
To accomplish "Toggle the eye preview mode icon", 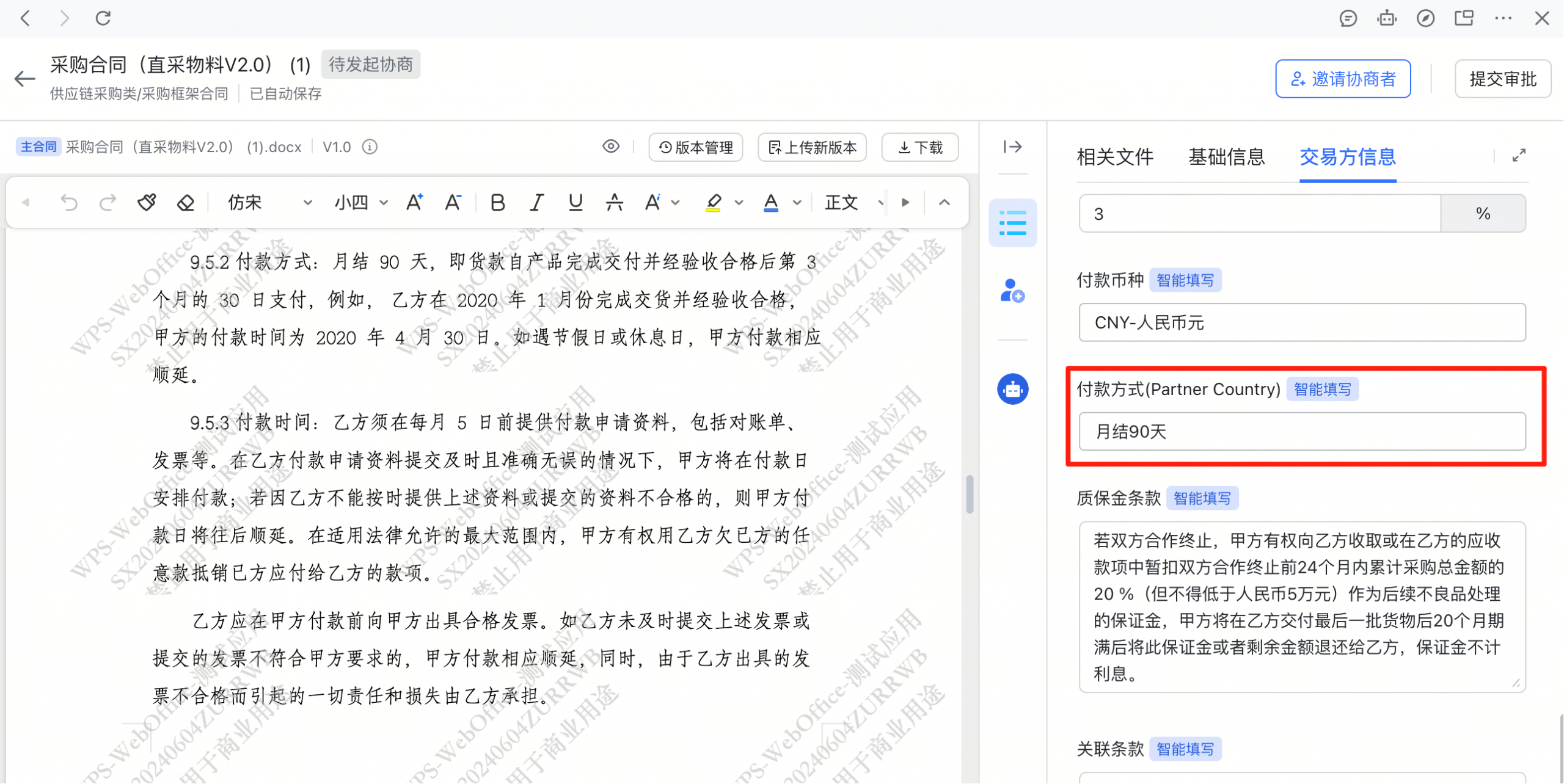I will tap(610, 147).
